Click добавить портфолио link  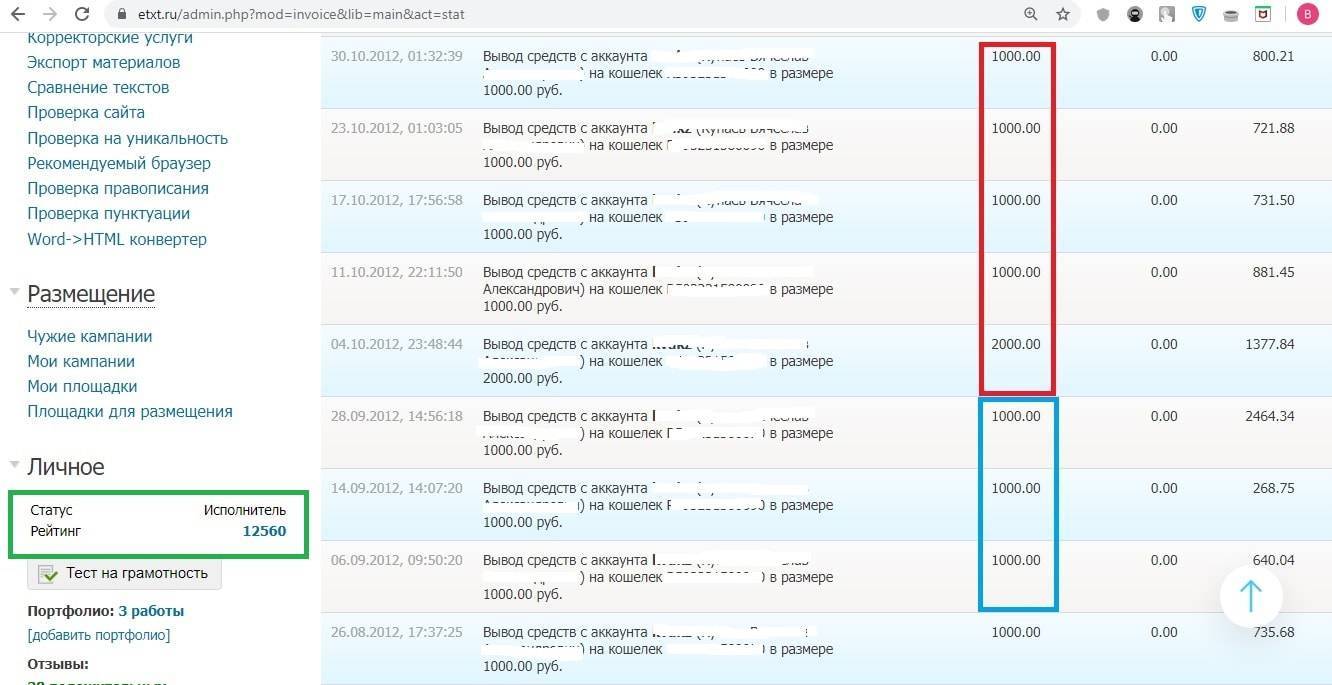click(x=99, y=635)
